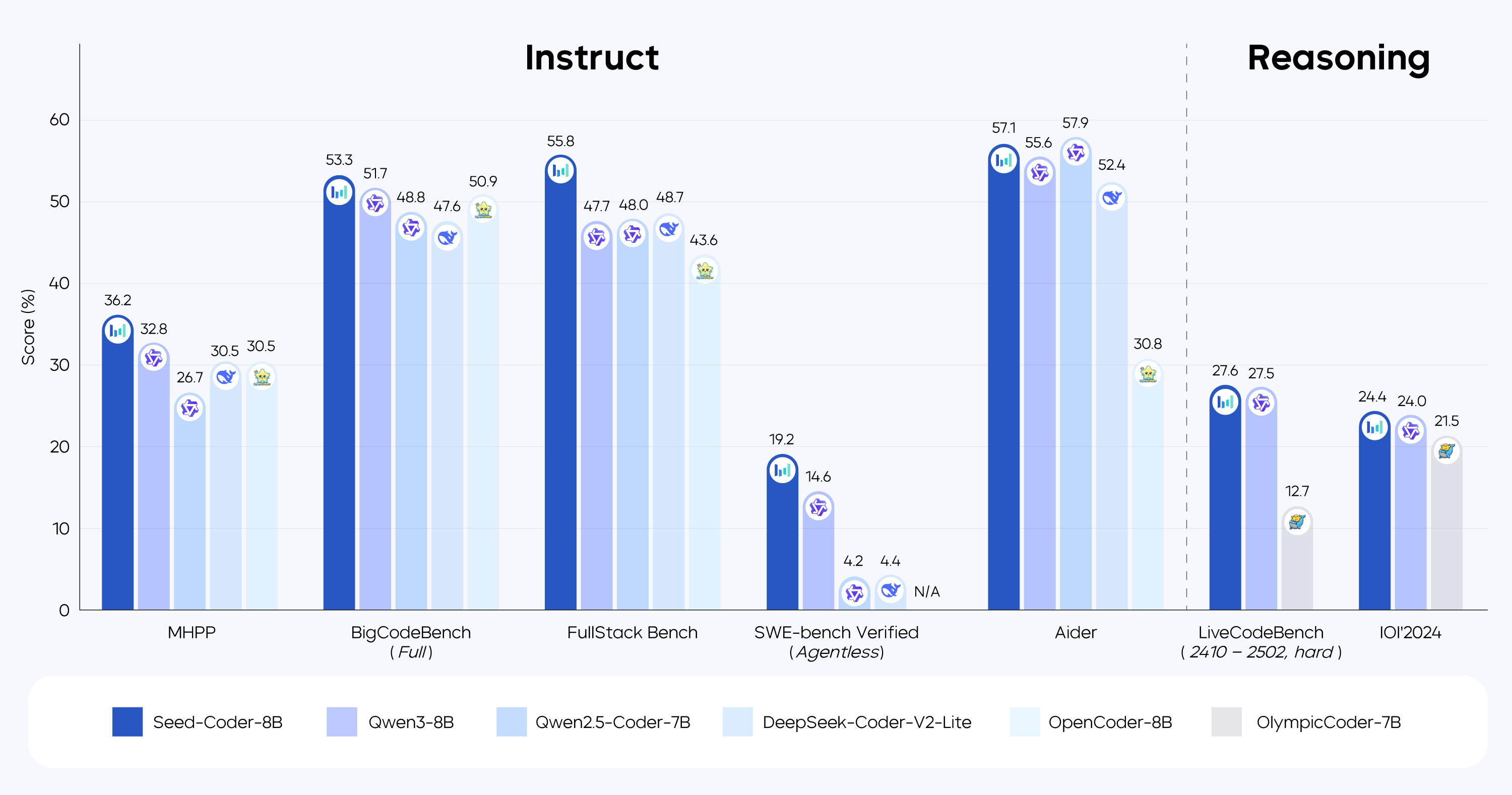Click the N/A marker in SWE-bench group
1512x795 pixels.
tap(927, 591)
